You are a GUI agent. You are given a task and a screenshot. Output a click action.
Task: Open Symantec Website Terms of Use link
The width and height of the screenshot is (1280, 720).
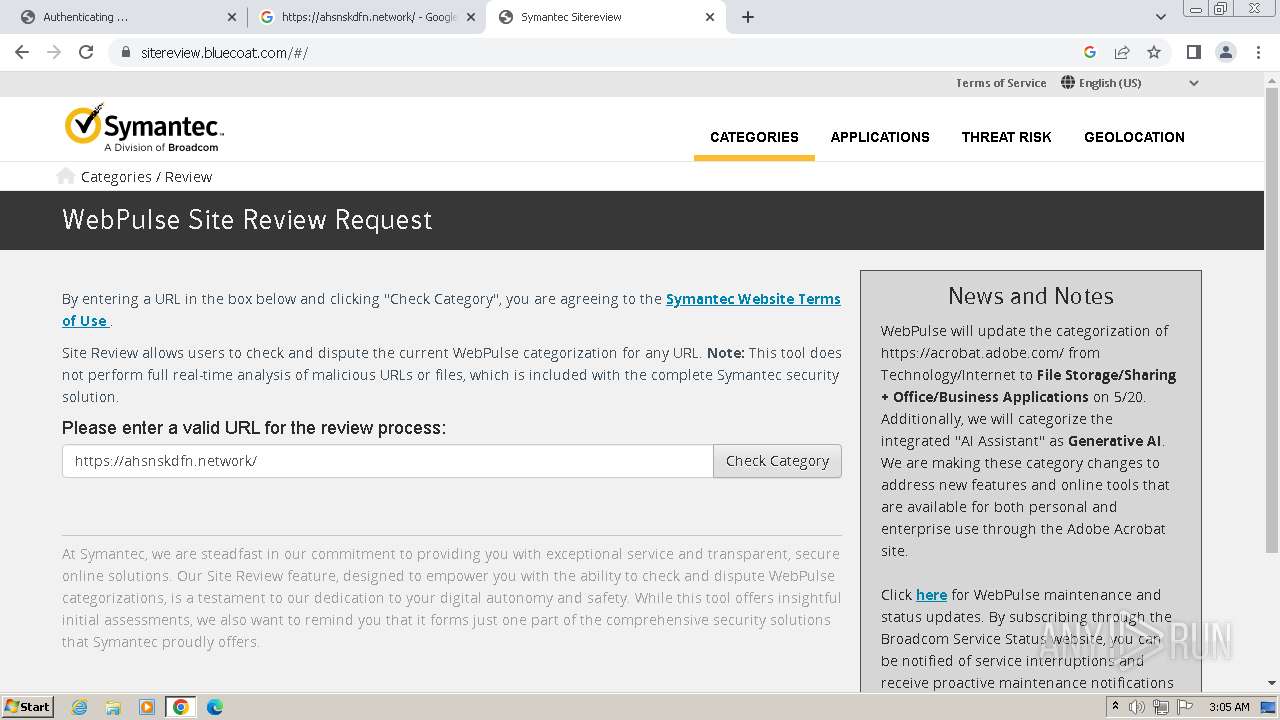pos(451,309)
